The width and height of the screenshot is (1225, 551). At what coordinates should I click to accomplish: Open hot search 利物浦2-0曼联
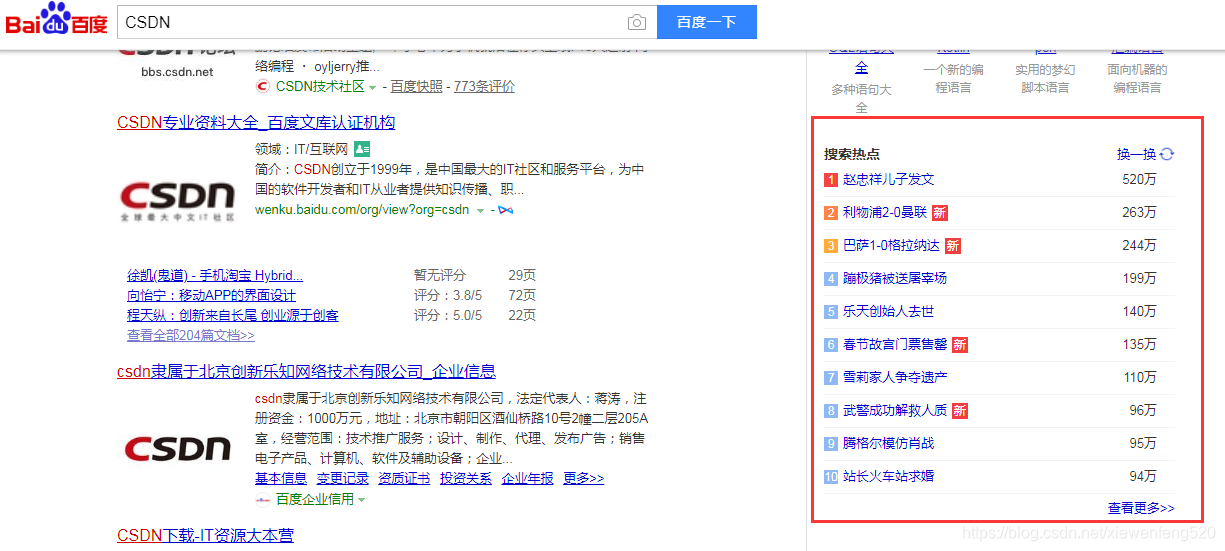click(x=885, y=212)
